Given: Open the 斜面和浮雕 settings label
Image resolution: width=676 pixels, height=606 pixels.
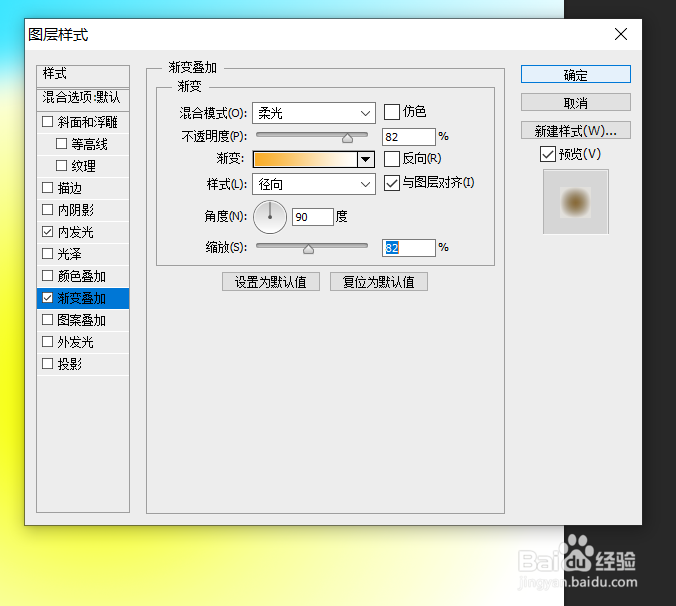Looking at the screenshot, I should click(88, 122).
